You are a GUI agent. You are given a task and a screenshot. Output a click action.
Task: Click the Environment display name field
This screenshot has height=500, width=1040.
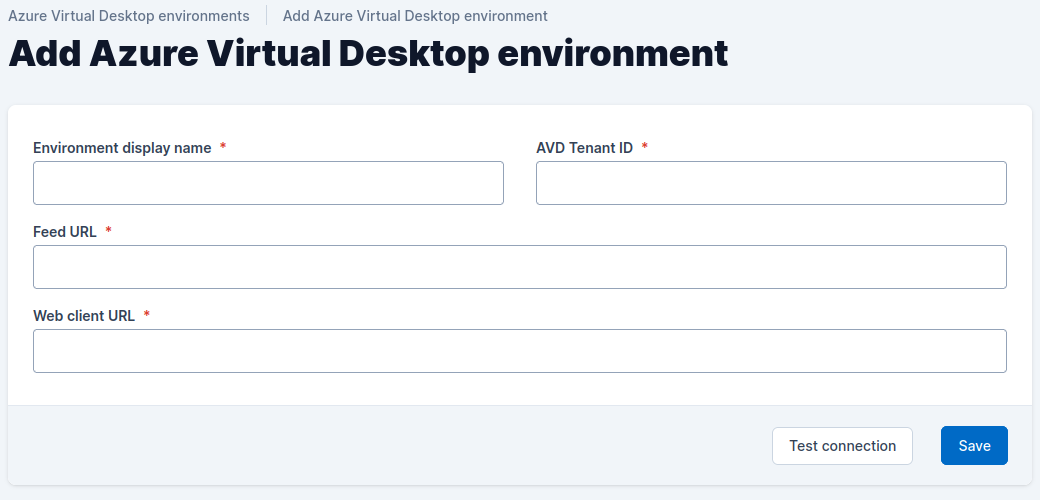(x=268, y=183)
